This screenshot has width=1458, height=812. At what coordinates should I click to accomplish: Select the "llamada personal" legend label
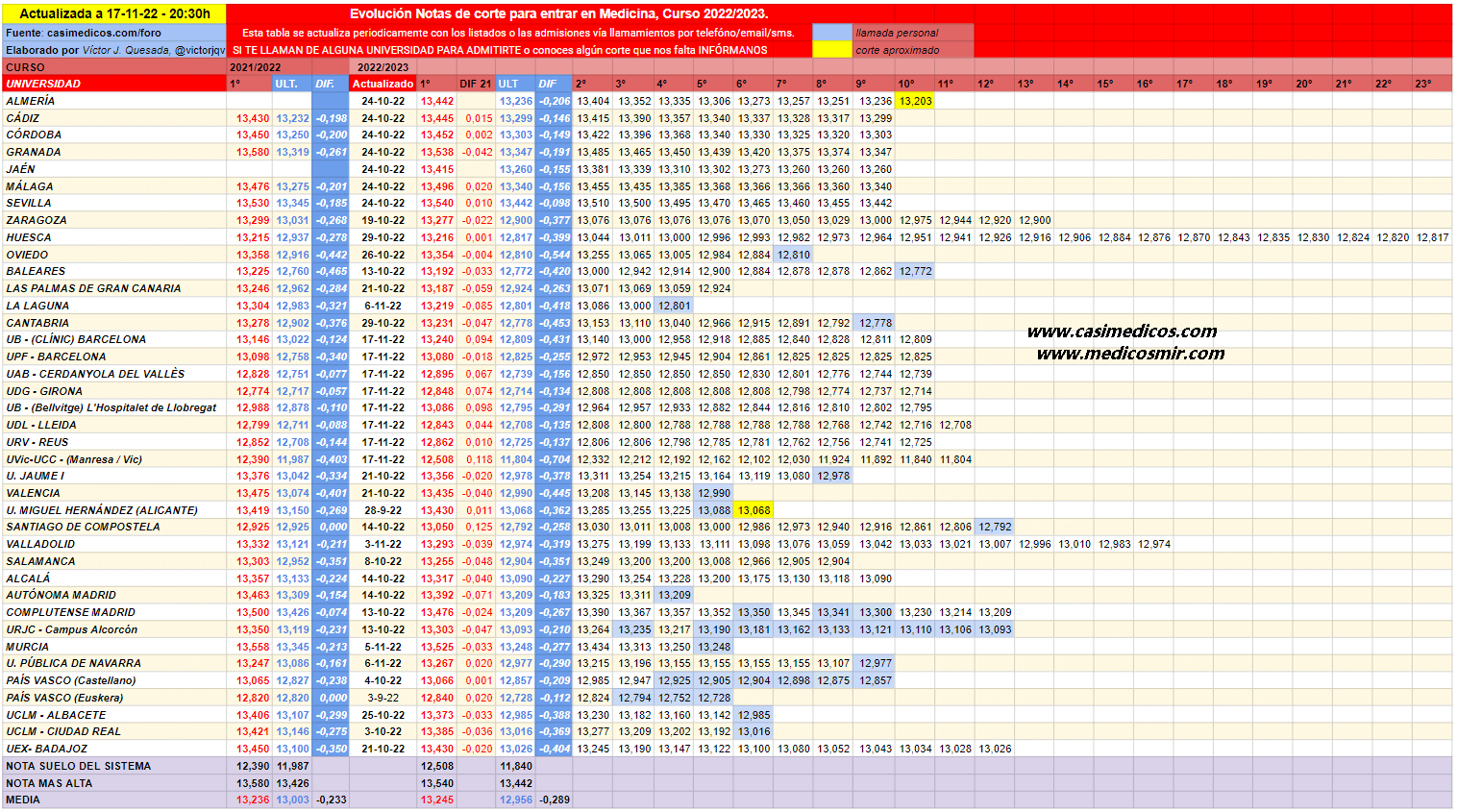pyautogui.click(x=897, y=33)
